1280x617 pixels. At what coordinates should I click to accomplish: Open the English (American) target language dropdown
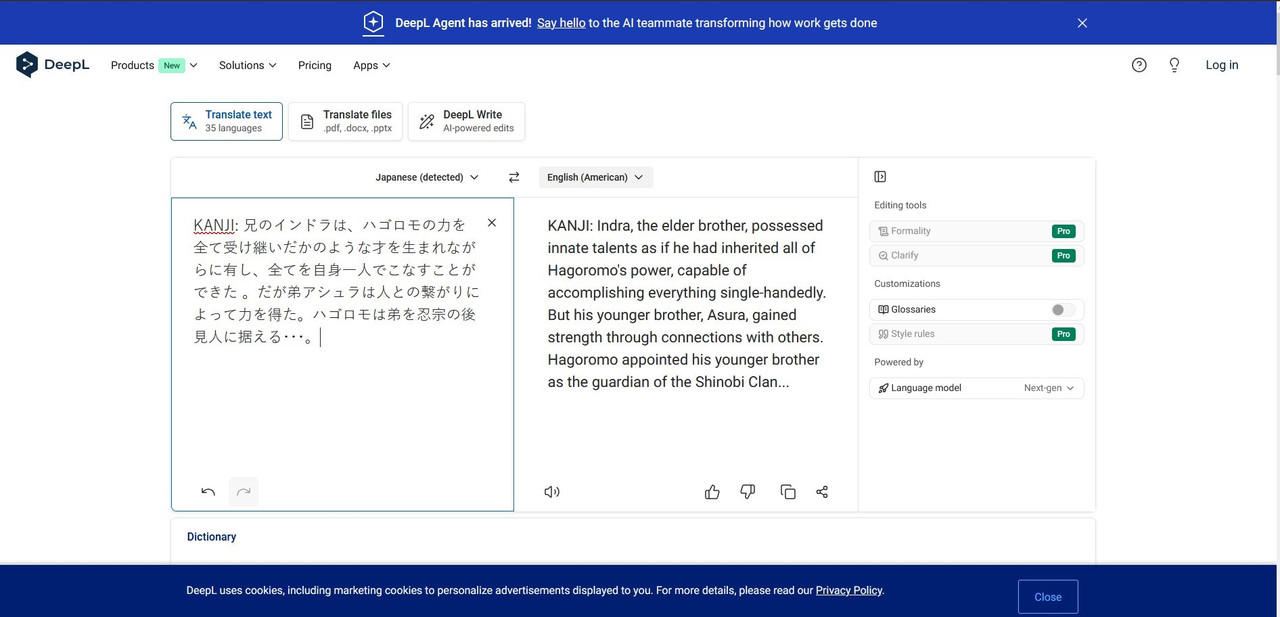coord(596,177)
